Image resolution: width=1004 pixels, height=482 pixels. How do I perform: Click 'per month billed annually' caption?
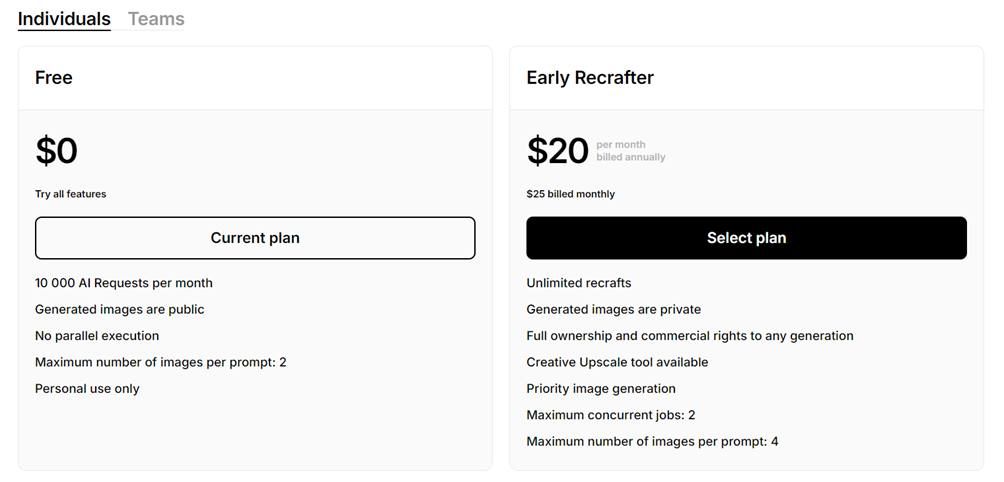tap(630, 151)
